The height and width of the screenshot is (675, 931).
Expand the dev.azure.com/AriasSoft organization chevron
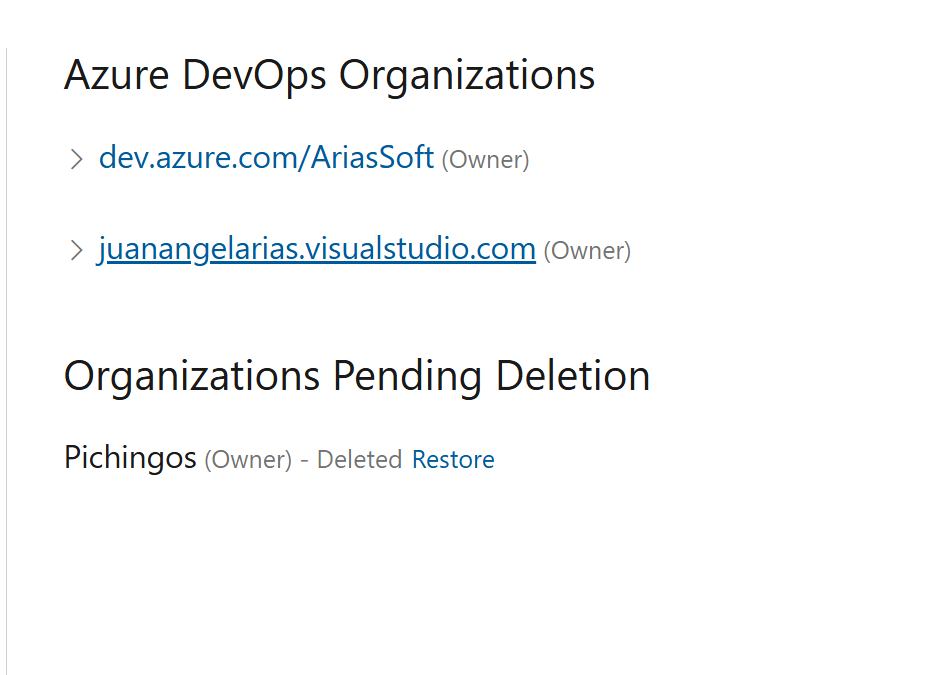pos(76,159)
